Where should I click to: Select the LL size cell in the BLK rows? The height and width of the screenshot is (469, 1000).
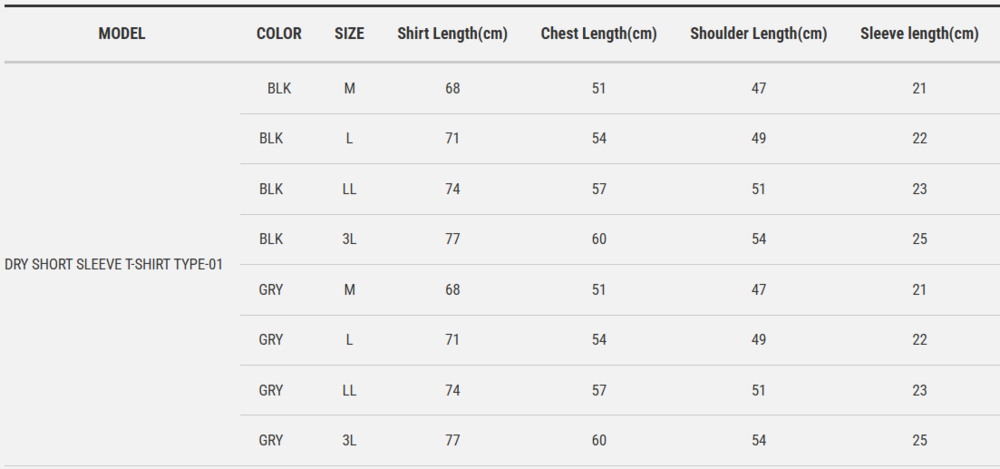[x=349, y=189]
